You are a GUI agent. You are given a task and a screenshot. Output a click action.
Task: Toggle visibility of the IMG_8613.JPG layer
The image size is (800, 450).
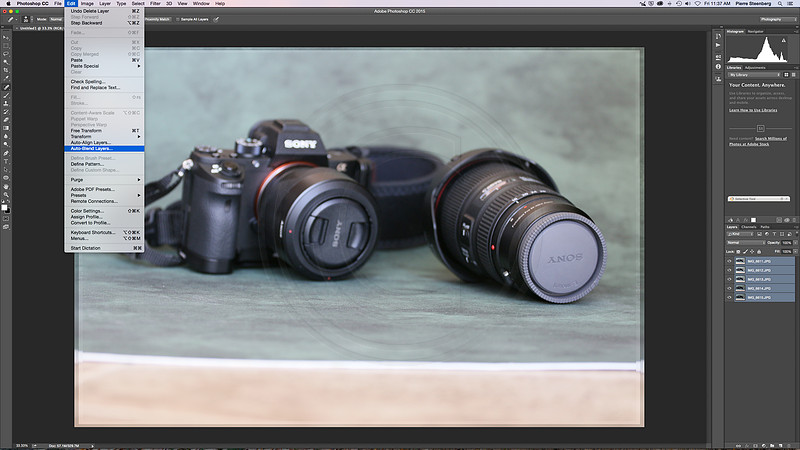pos(729,280)
